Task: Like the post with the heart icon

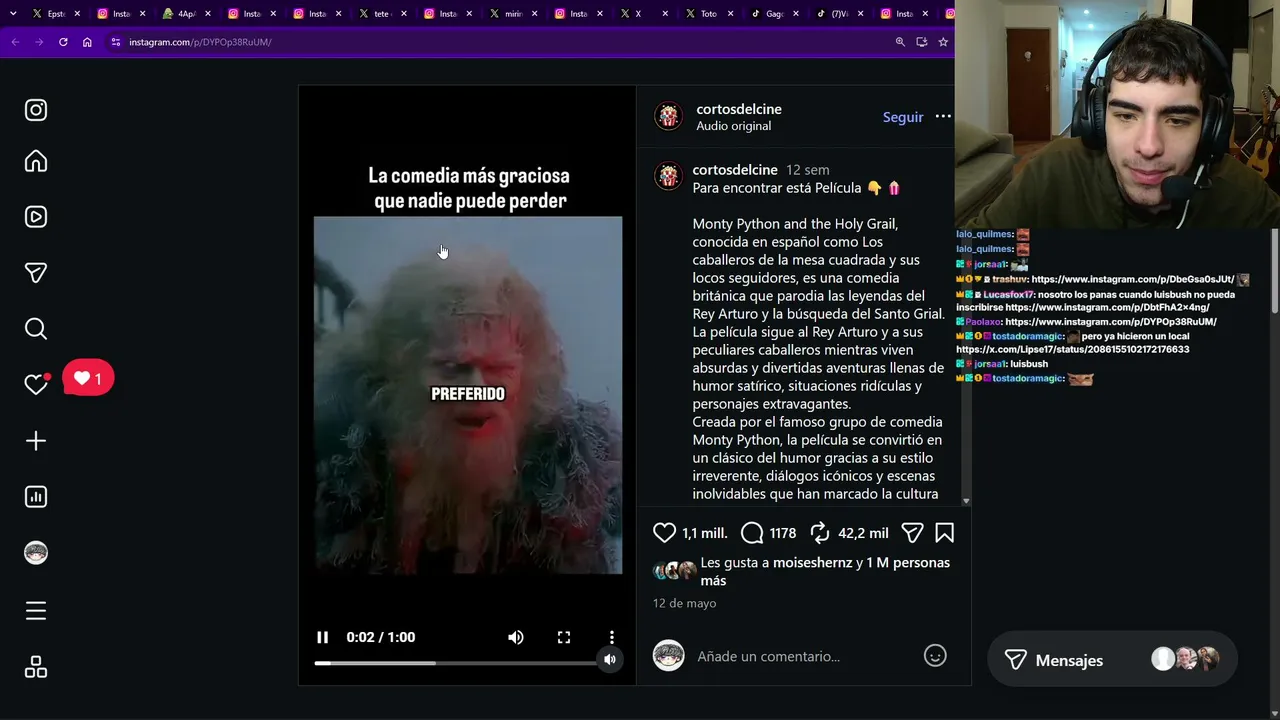Action: [x=664, y=533]
